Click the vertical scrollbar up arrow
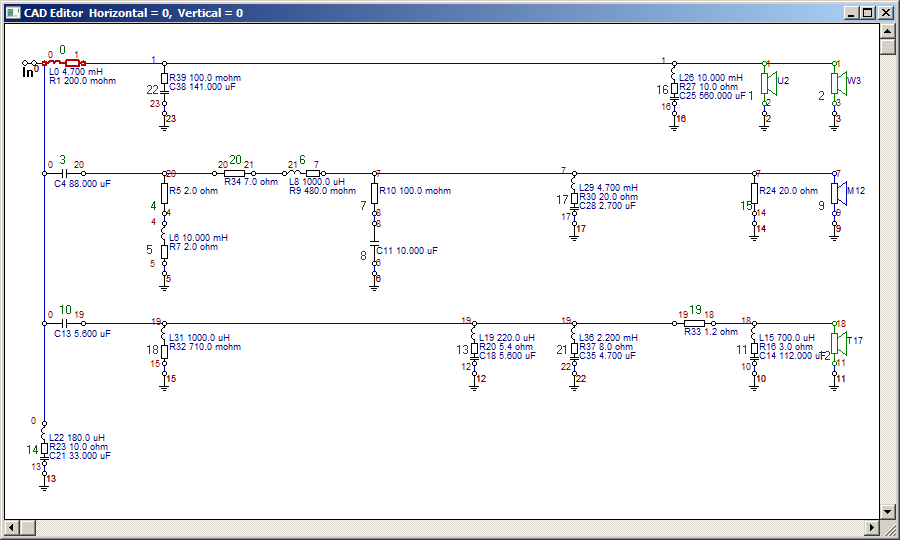900x540 pixels. [x=888, y=31]
